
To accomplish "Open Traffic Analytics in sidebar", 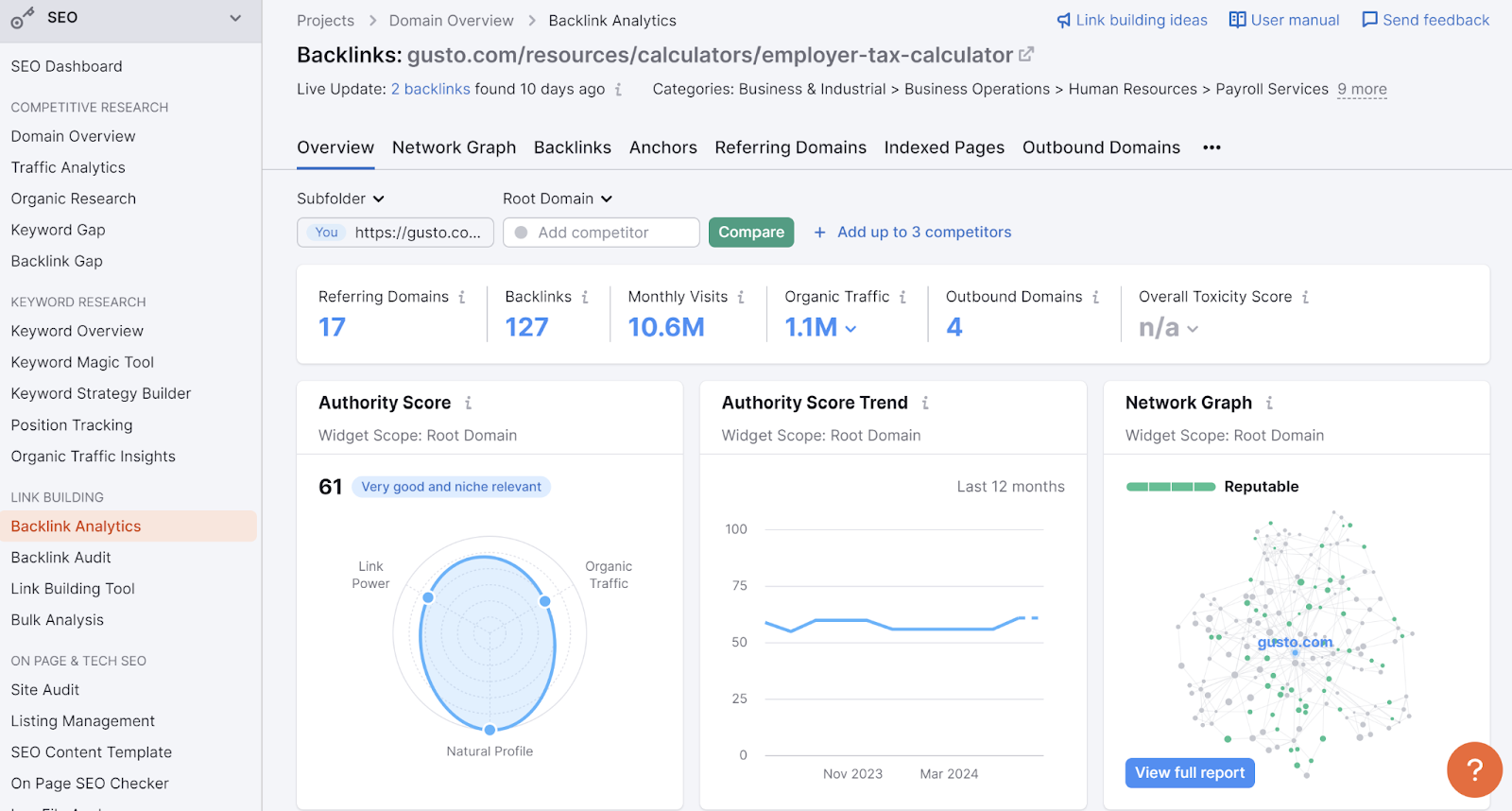I will 68,167.
